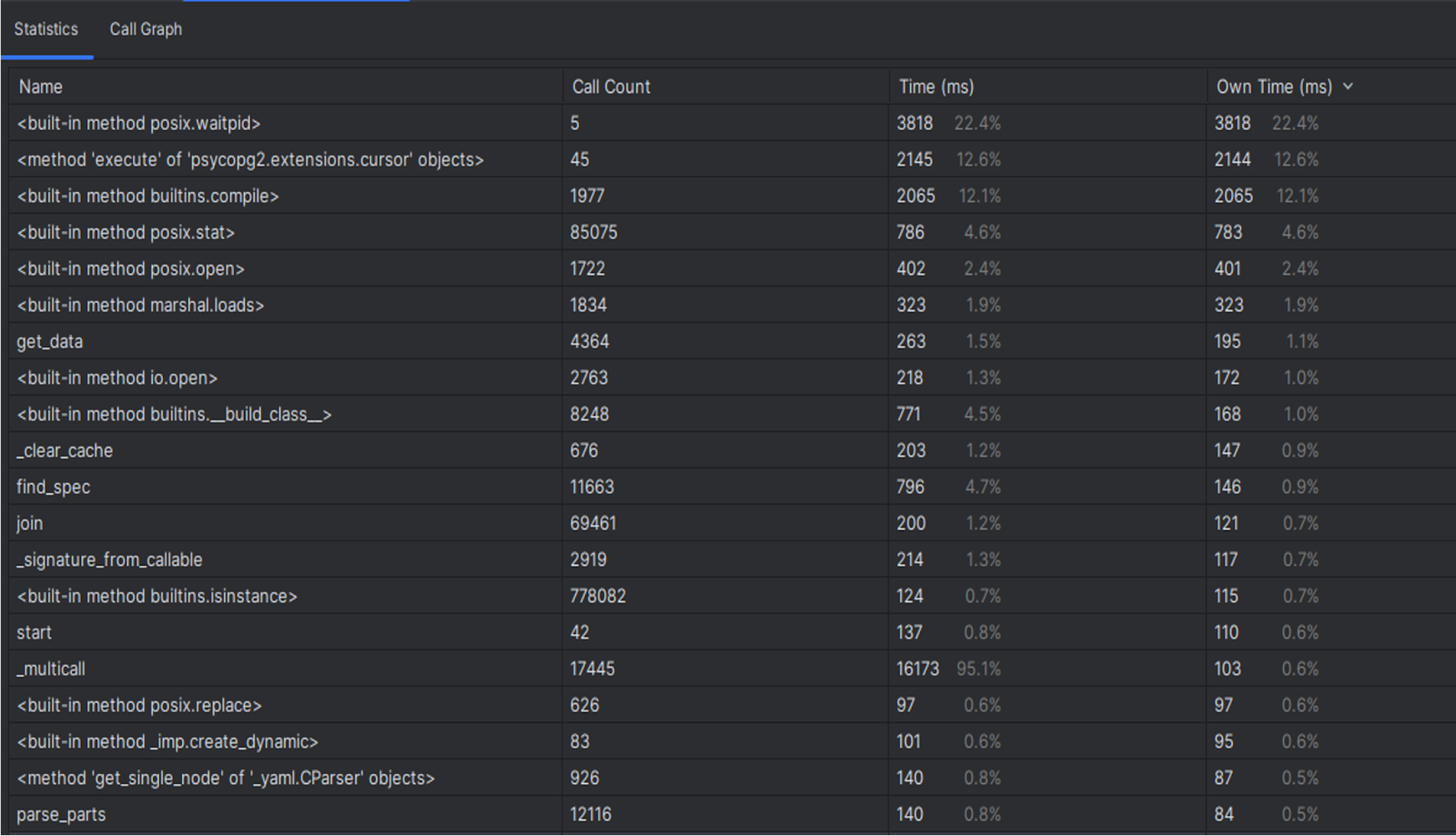
Task: Sort by the Call Count column header
Action: click(x=611, y=87)
